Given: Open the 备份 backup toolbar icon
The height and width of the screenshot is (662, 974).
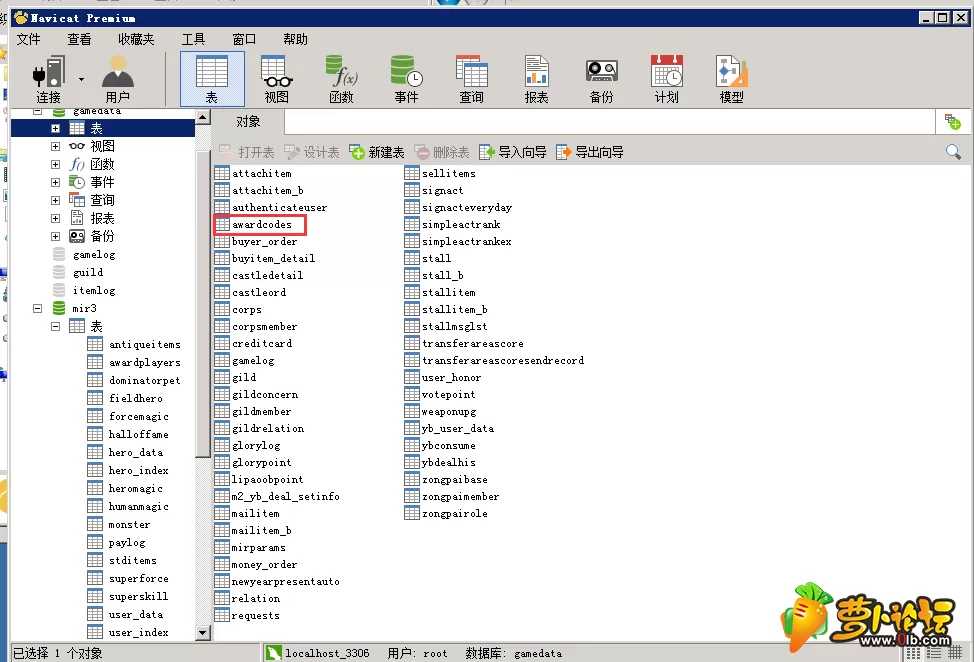Looking at the screenshot, I should [601, 79].
